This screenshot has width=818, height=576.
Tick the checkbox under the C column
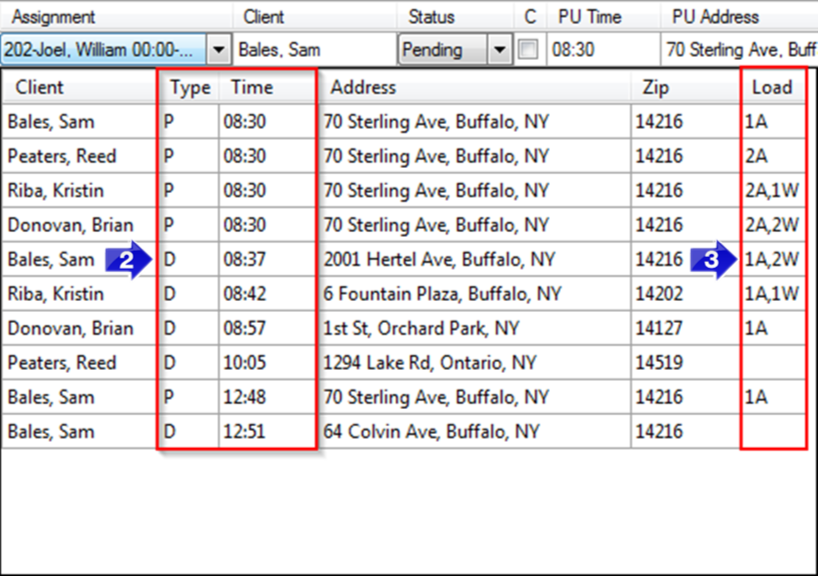pyautogui.click(x=528, y=50)
